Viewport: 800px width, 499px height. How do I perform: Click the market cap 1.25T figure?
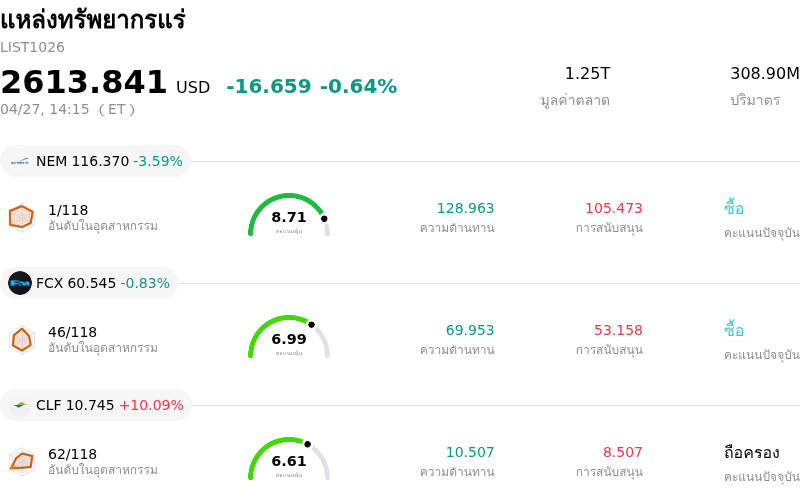click(587, 74)
